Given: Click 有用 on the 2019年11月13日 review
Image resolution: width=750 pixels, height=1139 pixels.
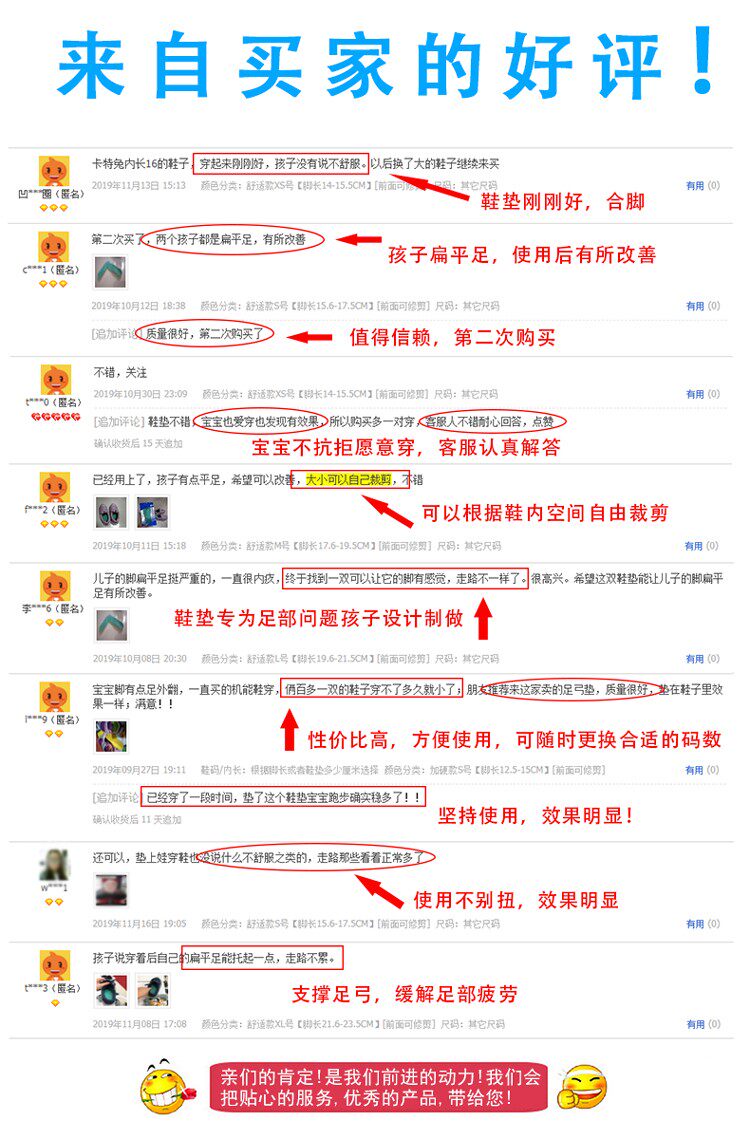Looking at the screenshot, I should [x=695, y=186].
